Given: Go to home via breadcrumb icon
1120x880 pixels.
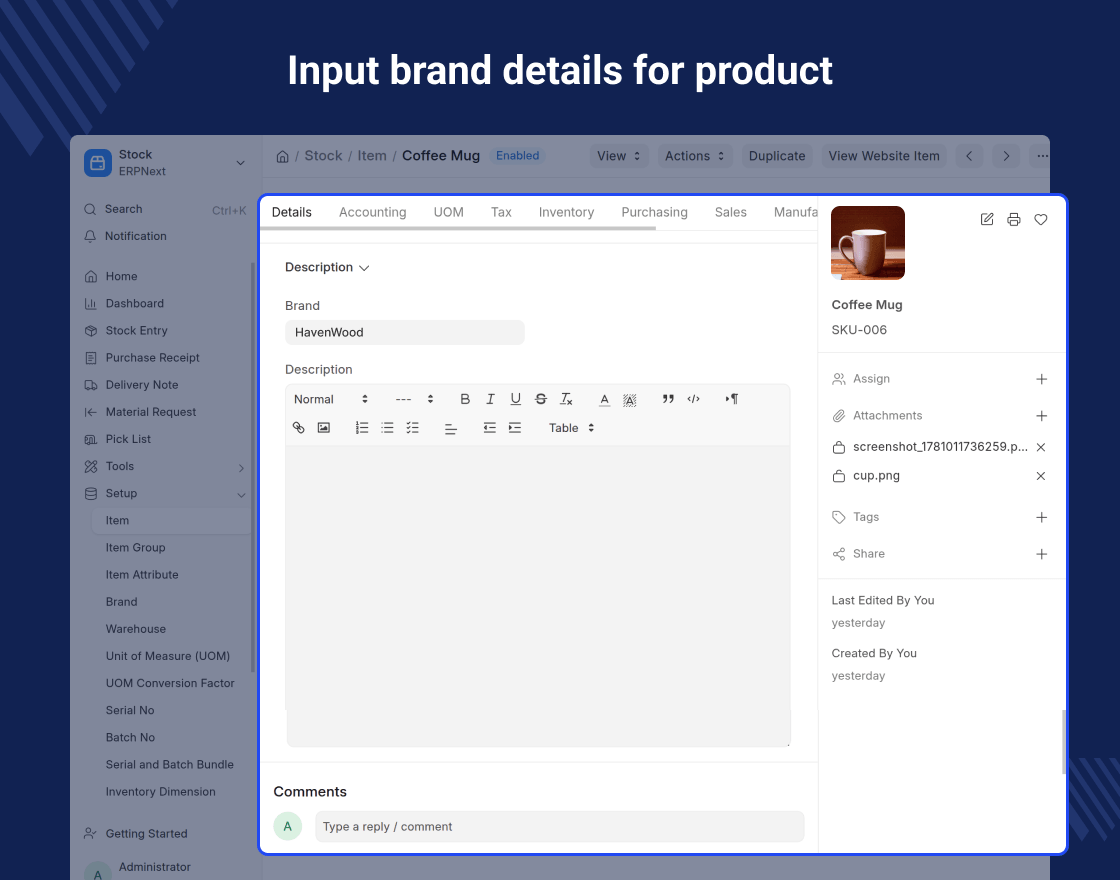Looking at the screenshot, I should (283, 156).
